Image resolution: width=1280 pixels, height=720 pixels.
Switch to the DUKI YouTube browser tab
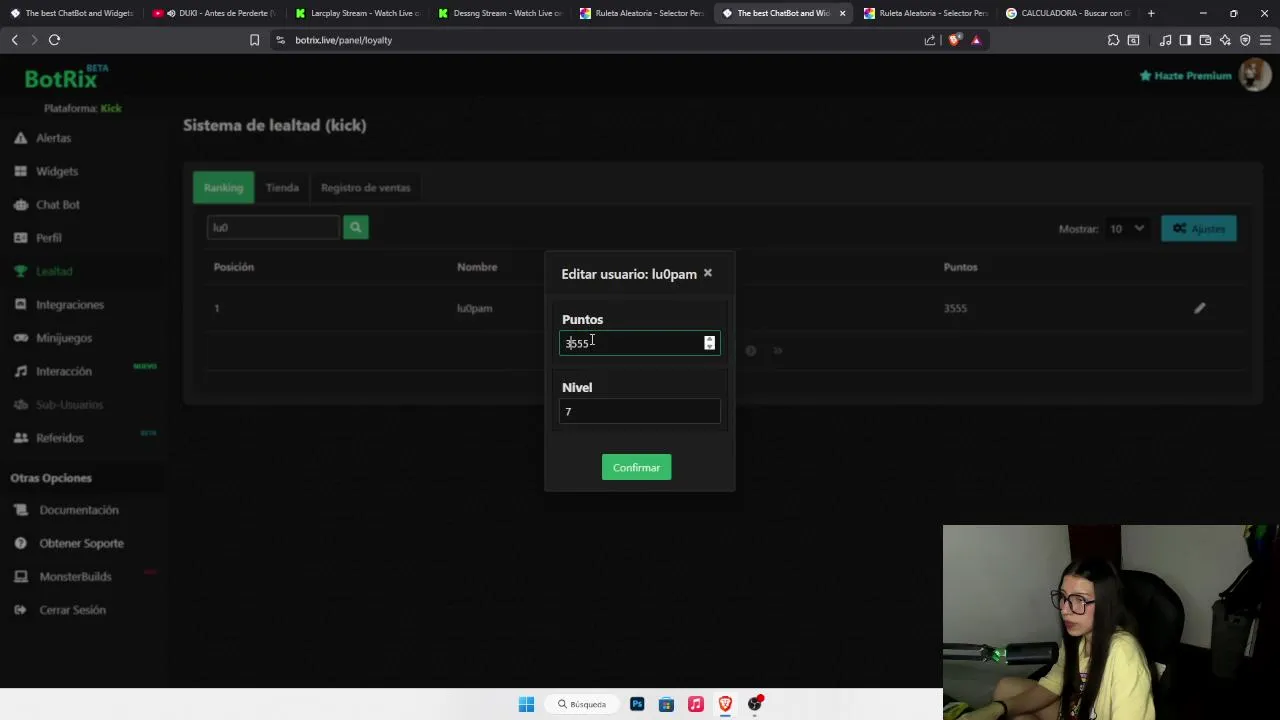[216, 13]
